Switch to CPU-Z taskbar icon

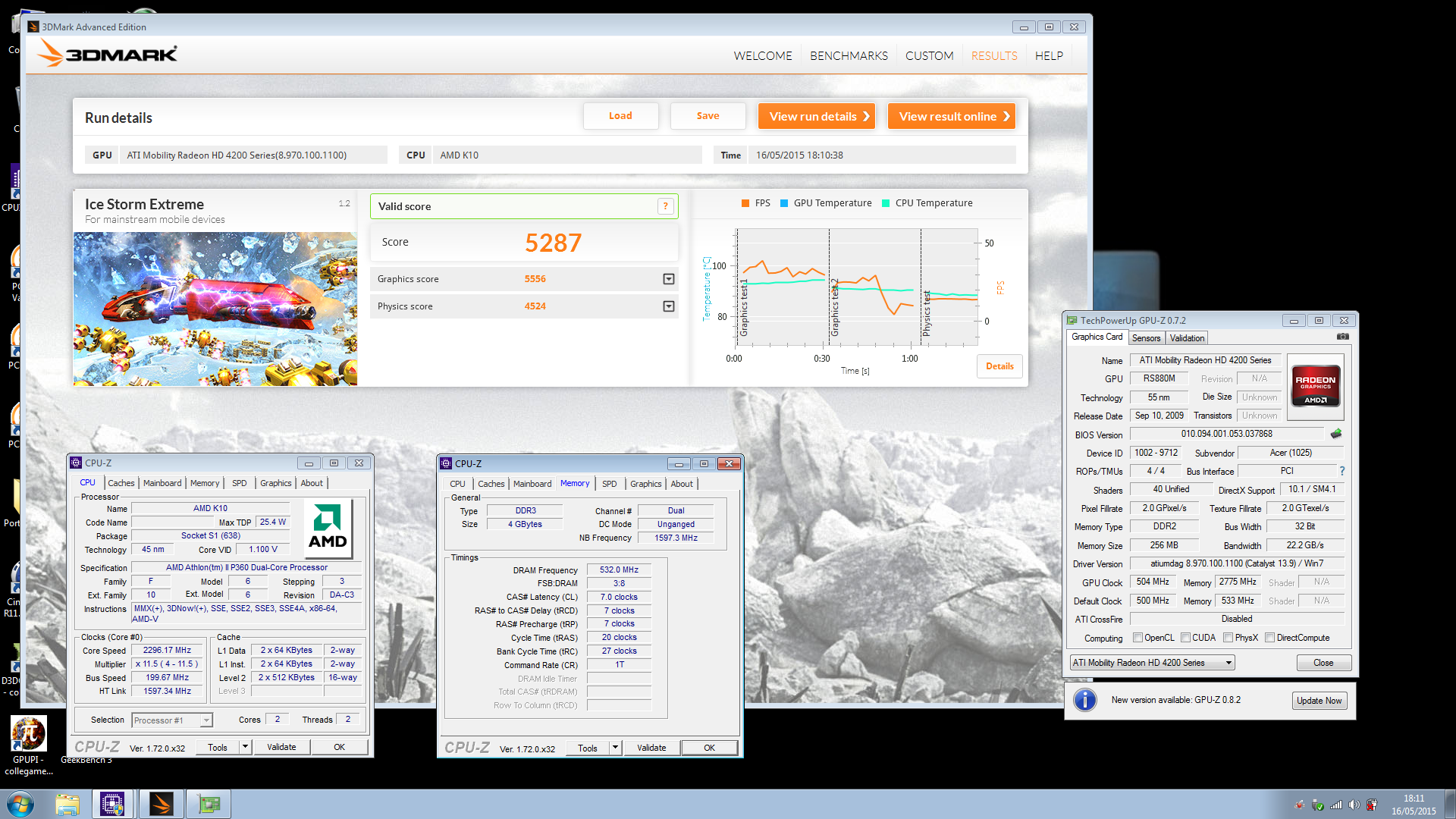pyautogui.click(x=112, y=804)
